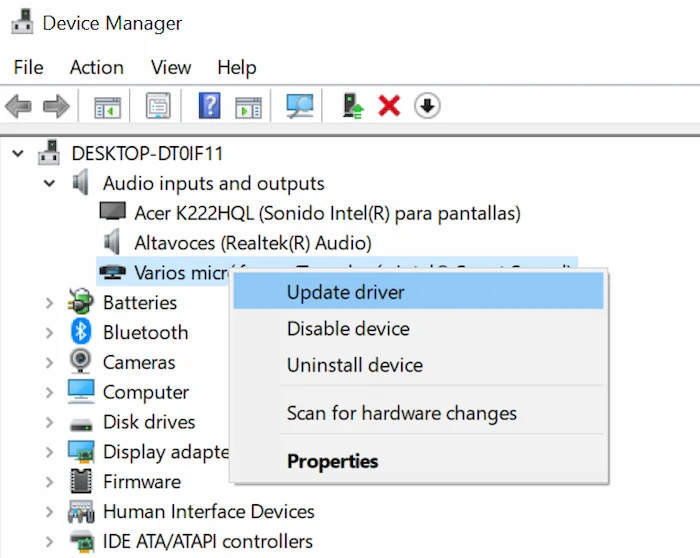
Task: Click the Disable device down-arrow icon
Action: [x=427, y=106]
